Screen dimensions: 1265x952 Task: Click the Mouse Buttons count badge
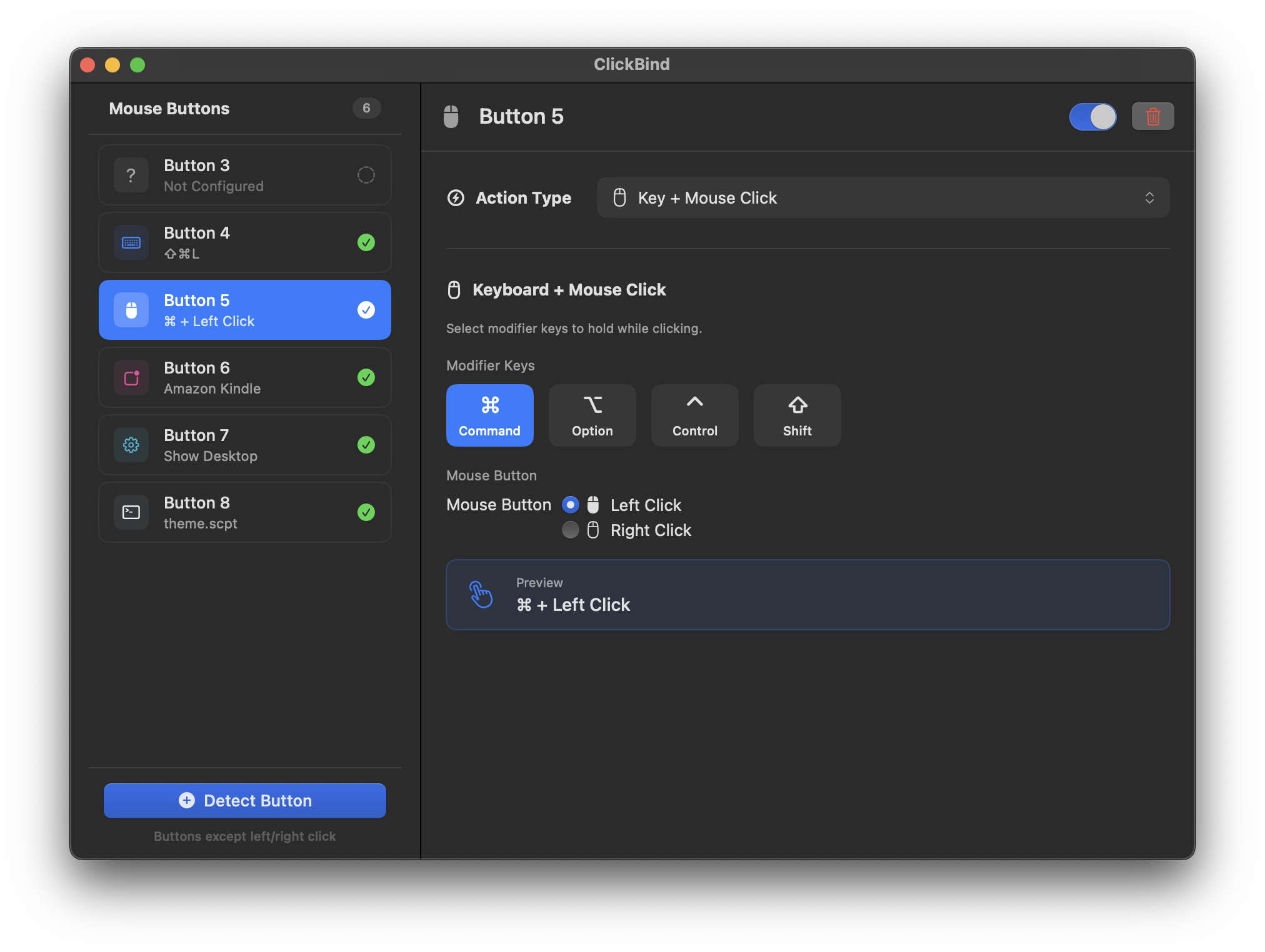[x=366, y=108]
